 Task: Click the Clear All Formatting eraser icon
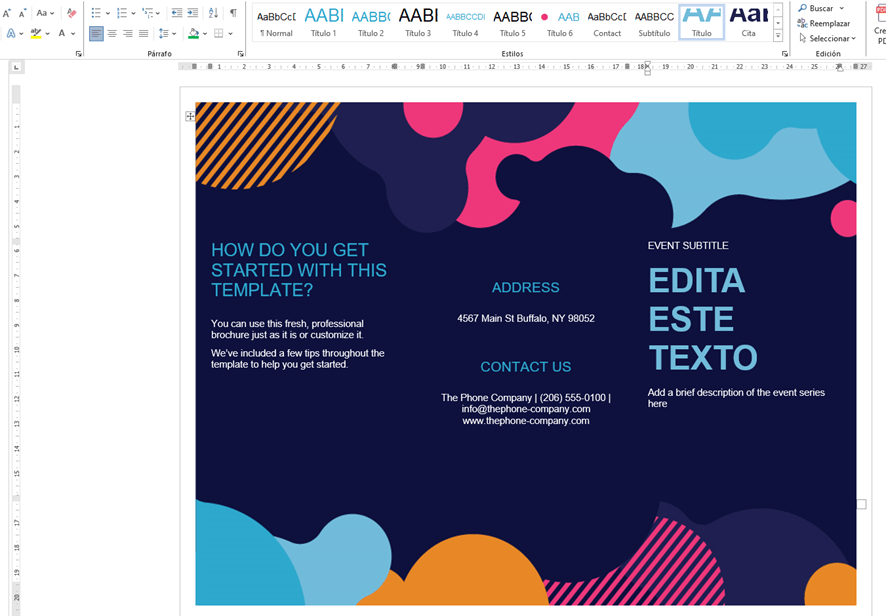71,13
